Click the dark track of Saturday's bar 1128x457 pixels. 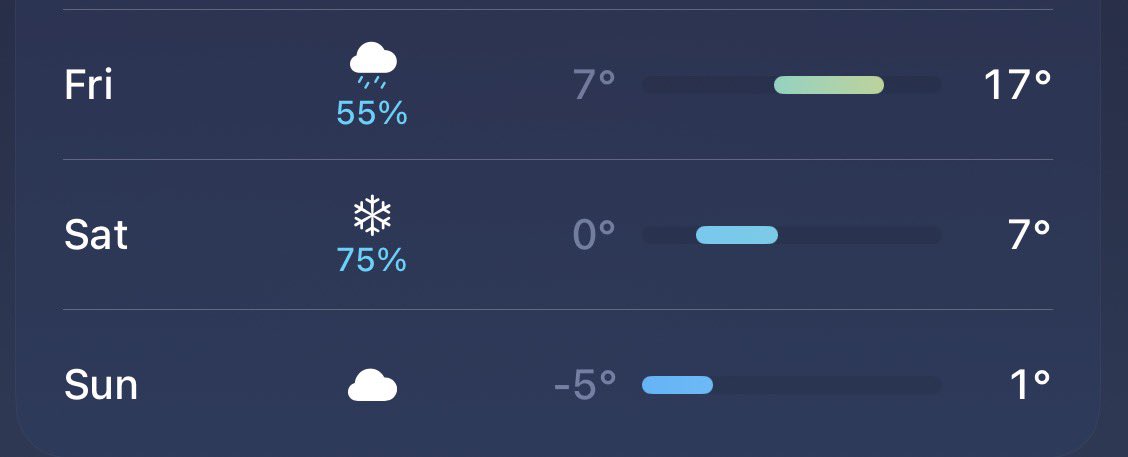pyautogui.click(x=791, y=235)
